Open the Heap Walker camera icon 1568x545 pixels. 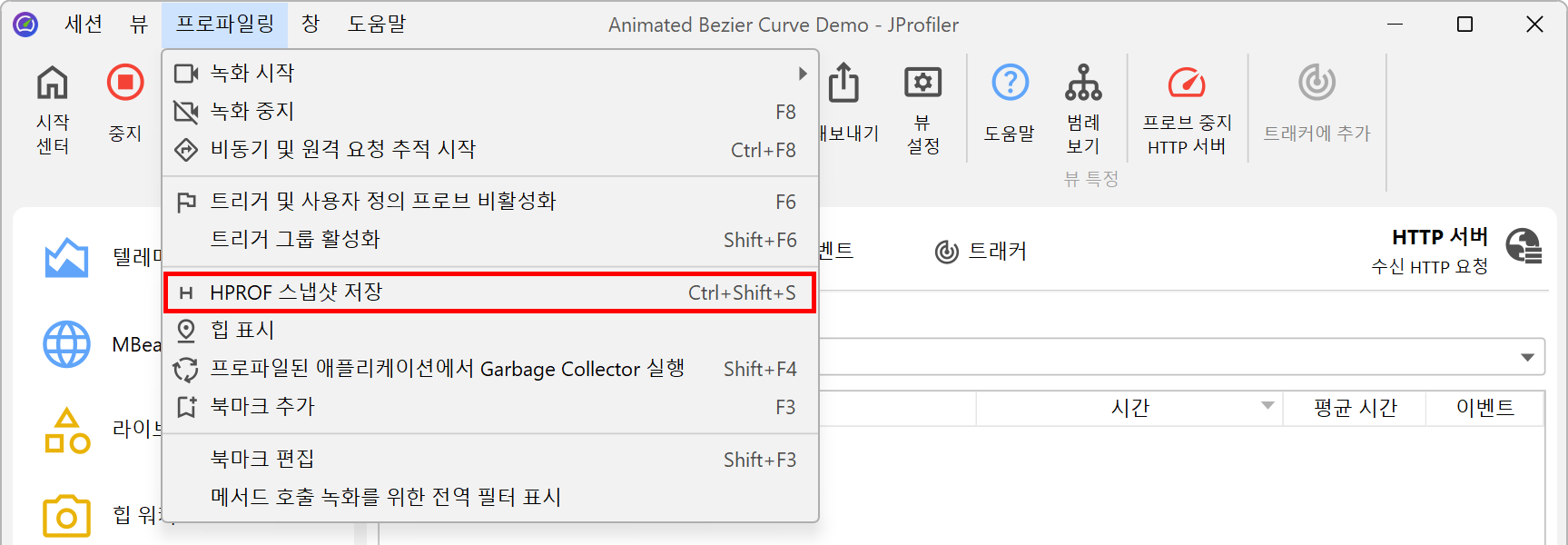tap(66, 516)
